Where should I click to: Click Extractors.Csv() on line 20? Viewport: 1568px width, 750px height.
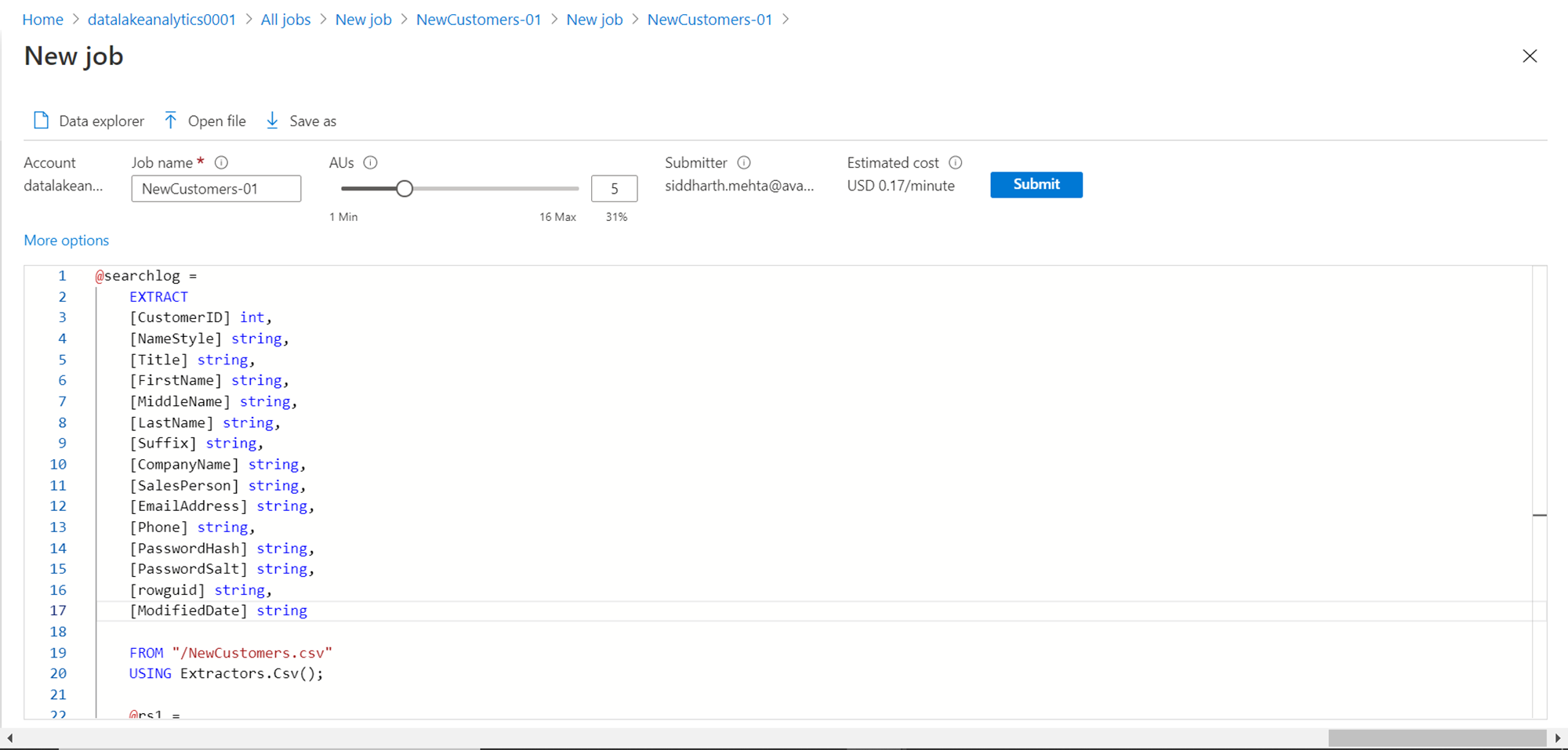(252, 673)
